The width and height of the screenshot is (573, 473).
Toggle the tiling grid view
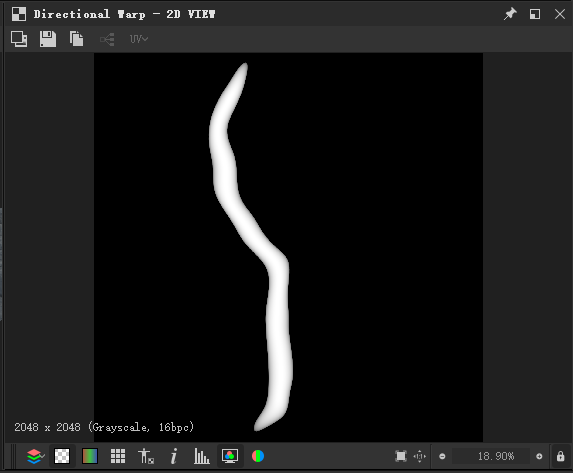coord(118,456)
